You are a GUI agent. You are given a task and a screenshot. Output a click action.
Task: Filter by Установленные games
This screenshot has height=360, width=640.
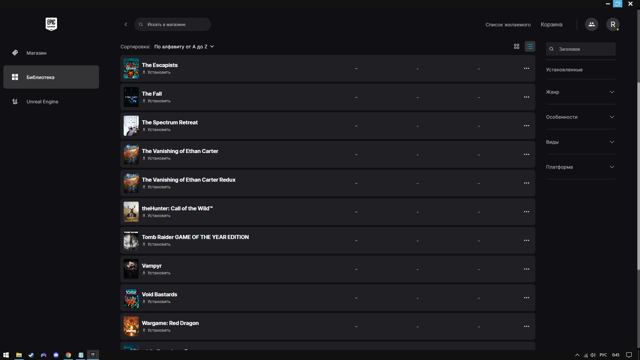click(564, 70)
